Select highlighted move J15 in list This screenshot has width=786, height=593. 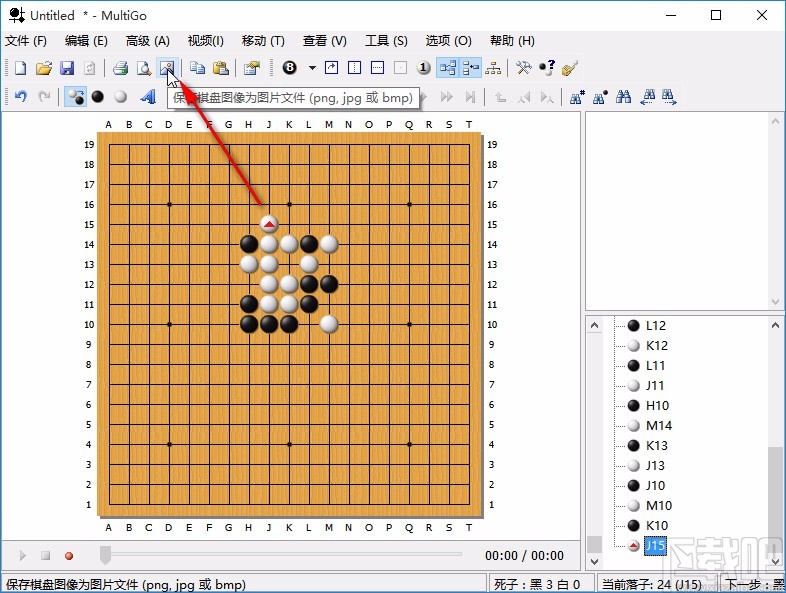(x=655, y=545)
